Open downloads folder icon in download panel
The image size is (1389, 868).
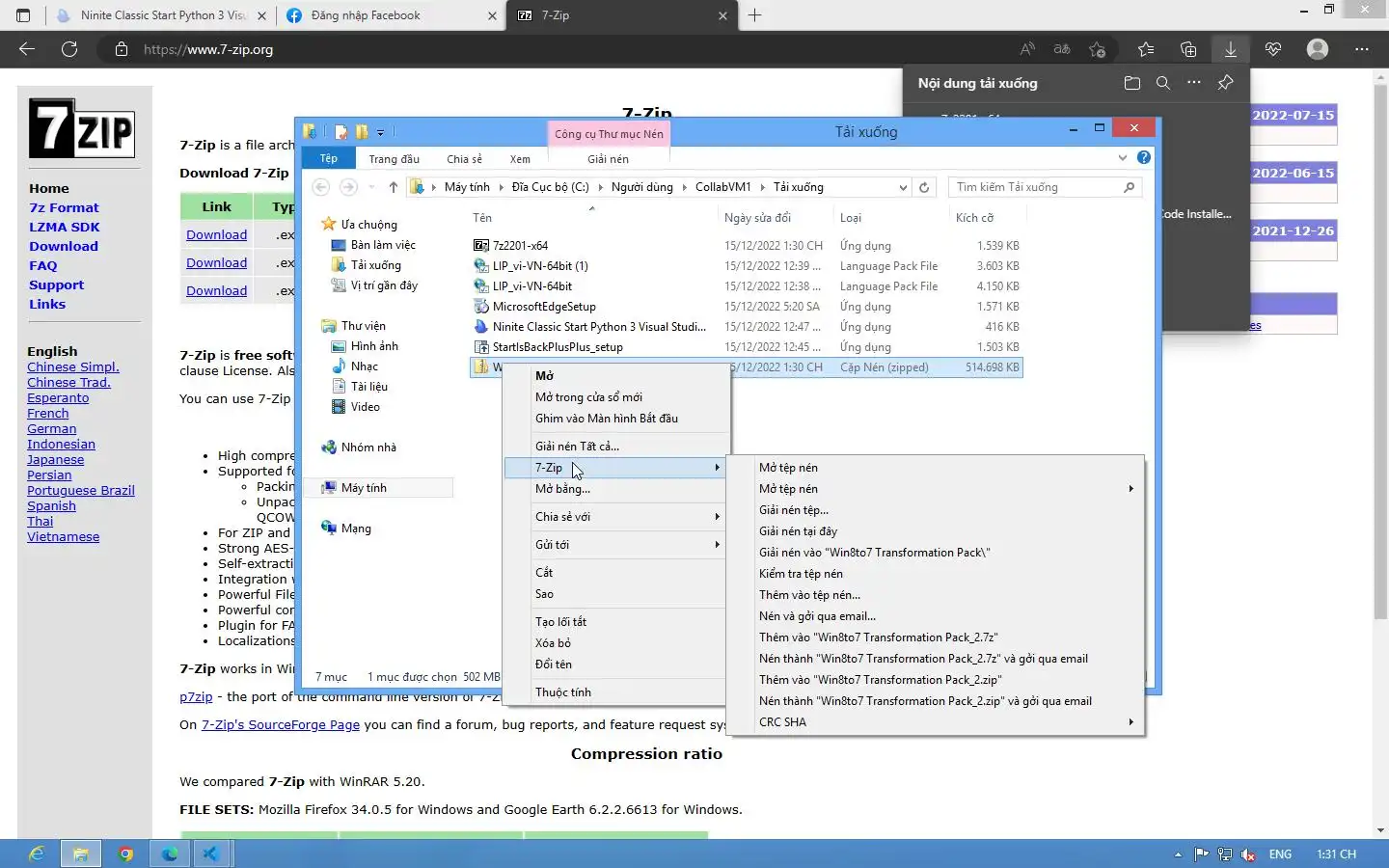pos(1132,83)
